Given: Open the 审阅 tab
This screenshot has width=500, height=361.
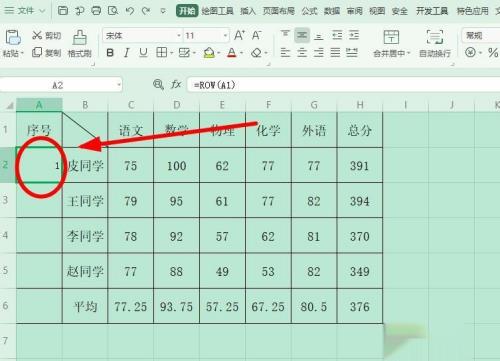Looking at the screenshot, I should [x=355, y=11].
